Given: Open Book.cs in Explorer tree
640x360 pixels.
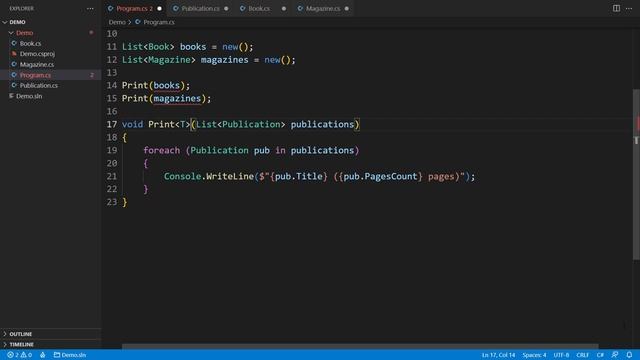Looking at the screenshot, I should [x=30, y=43].
